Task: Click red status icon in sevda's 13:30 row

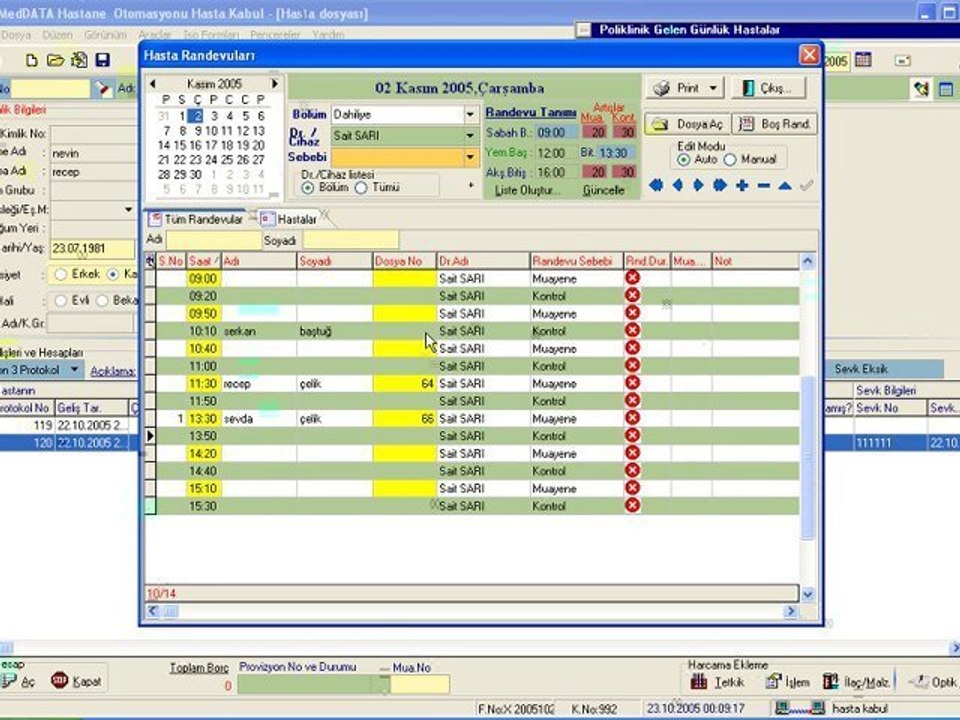Action: coord(632,418)
